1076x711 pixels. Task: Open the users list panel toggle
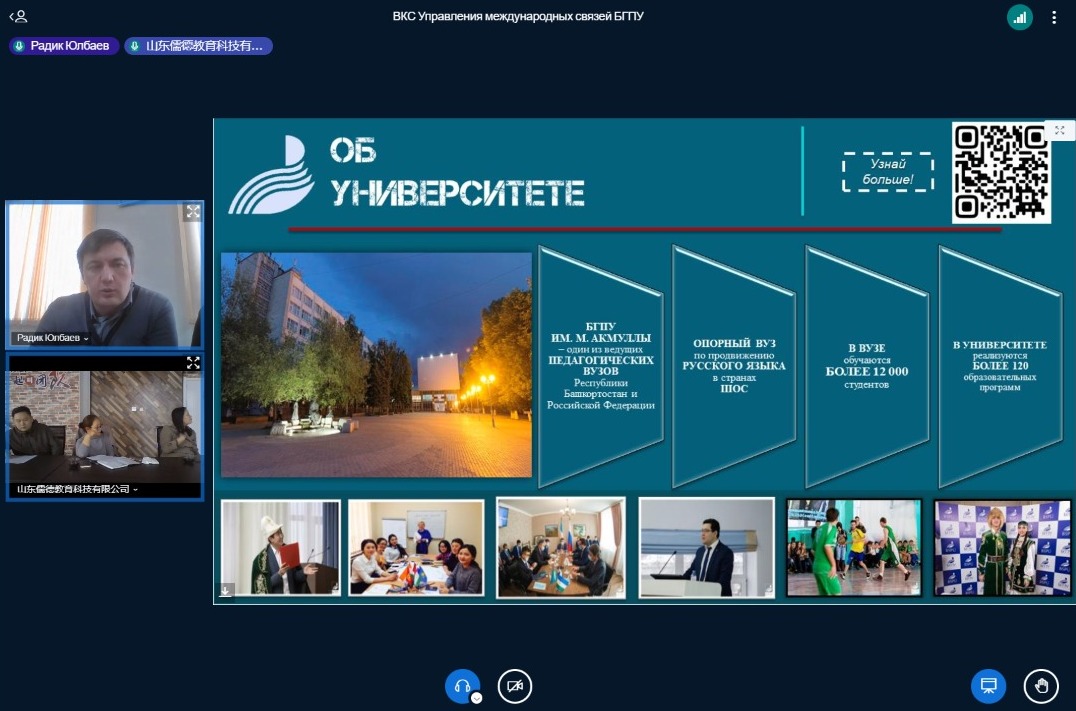(x=18, y=17)
